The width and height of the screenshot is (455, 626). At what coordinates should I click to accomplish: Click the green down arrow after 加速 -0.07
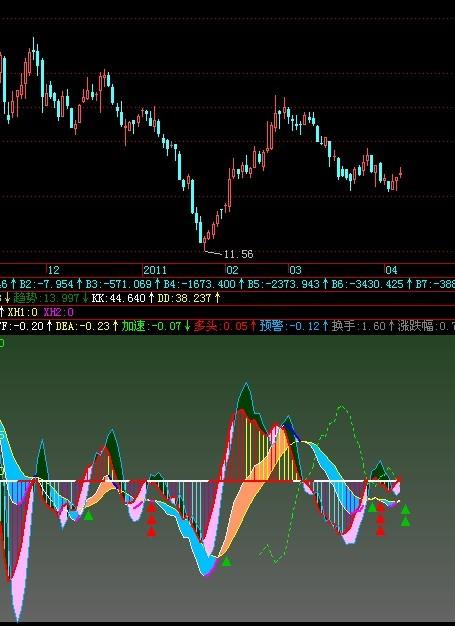coord(187,327)
